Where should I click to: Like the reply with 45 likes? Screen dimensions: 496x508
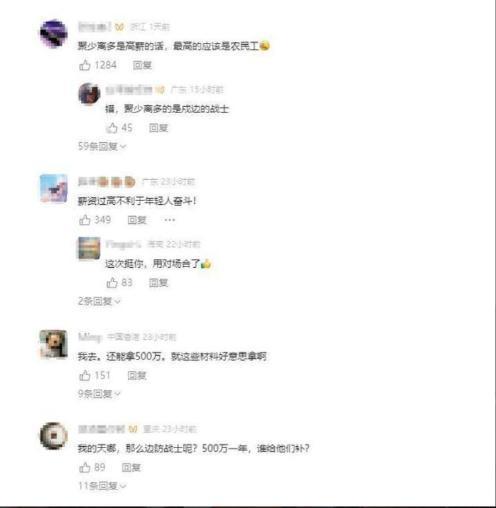point(112,128)
